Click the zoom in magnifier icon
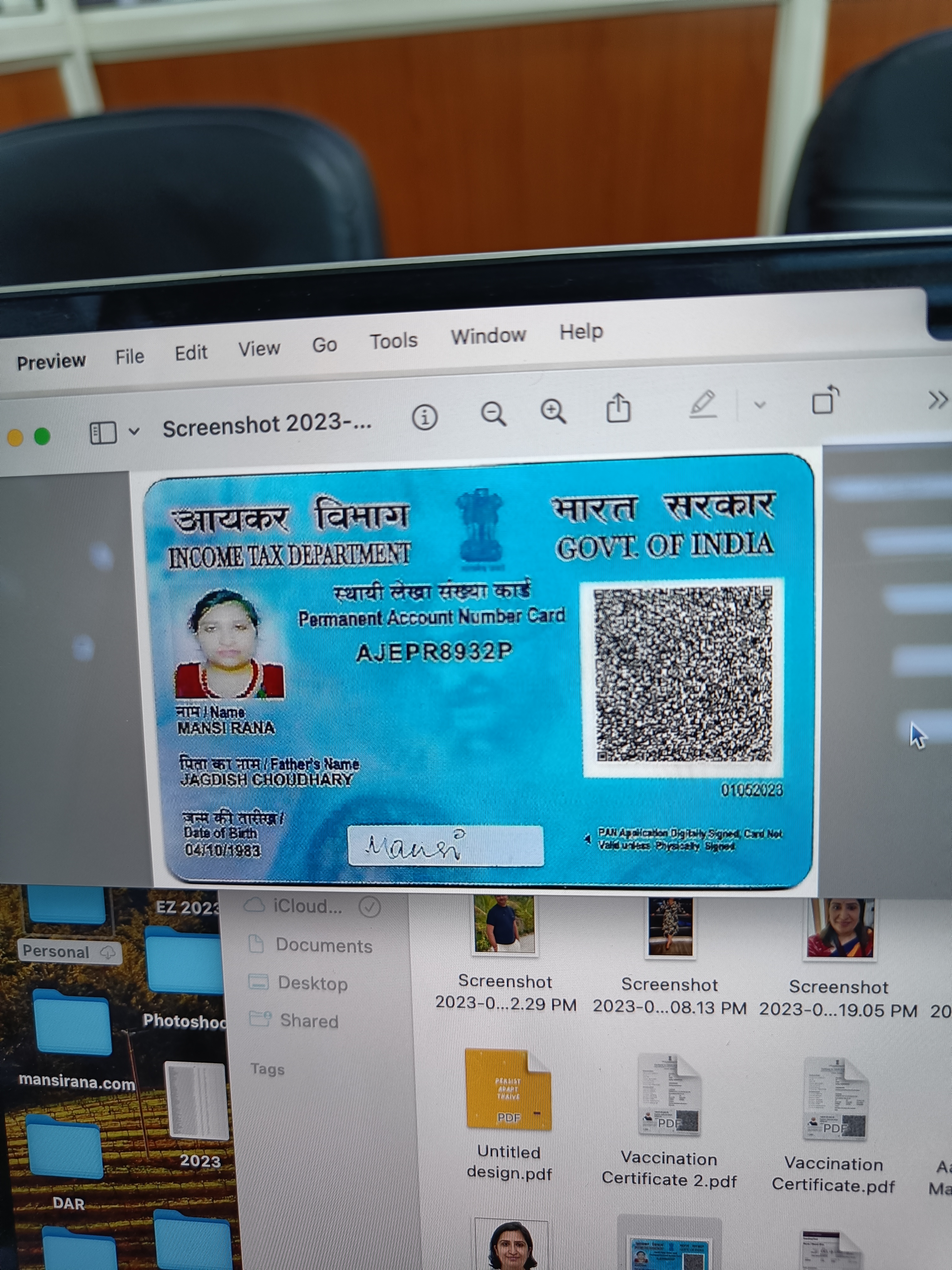The height and width of the screenshot is (1270, 952). [553, 411]
